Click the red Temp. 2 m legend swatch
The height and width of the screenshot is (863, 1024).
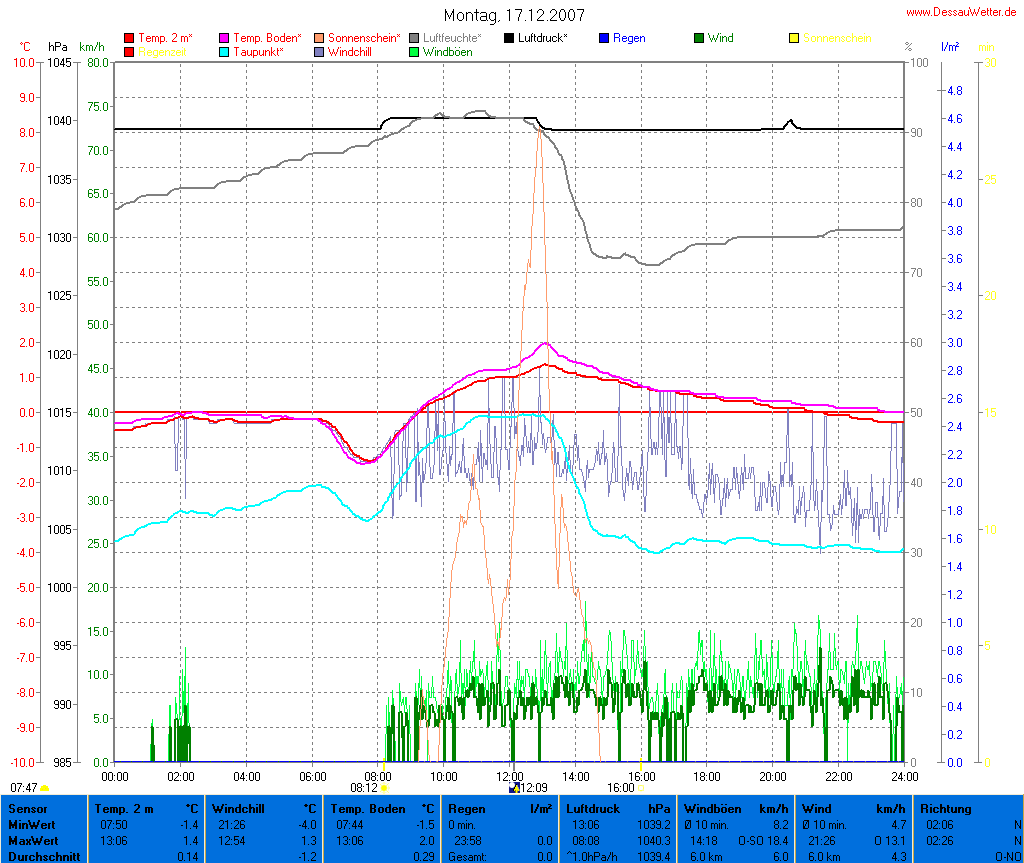[x=130, y=38]
